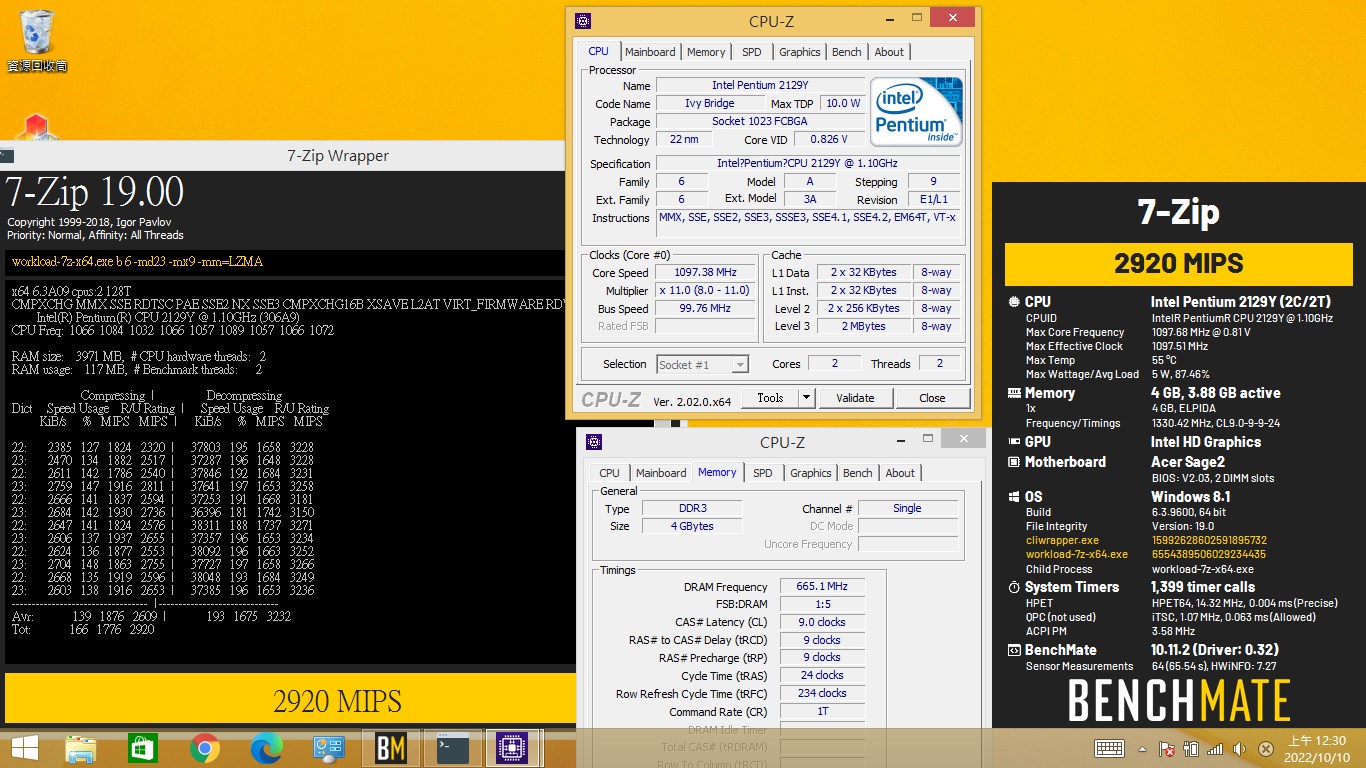Click the CAS# Latency 9.0 clocks value
Screen dimensions: 1366x768
tap(822, 622)
